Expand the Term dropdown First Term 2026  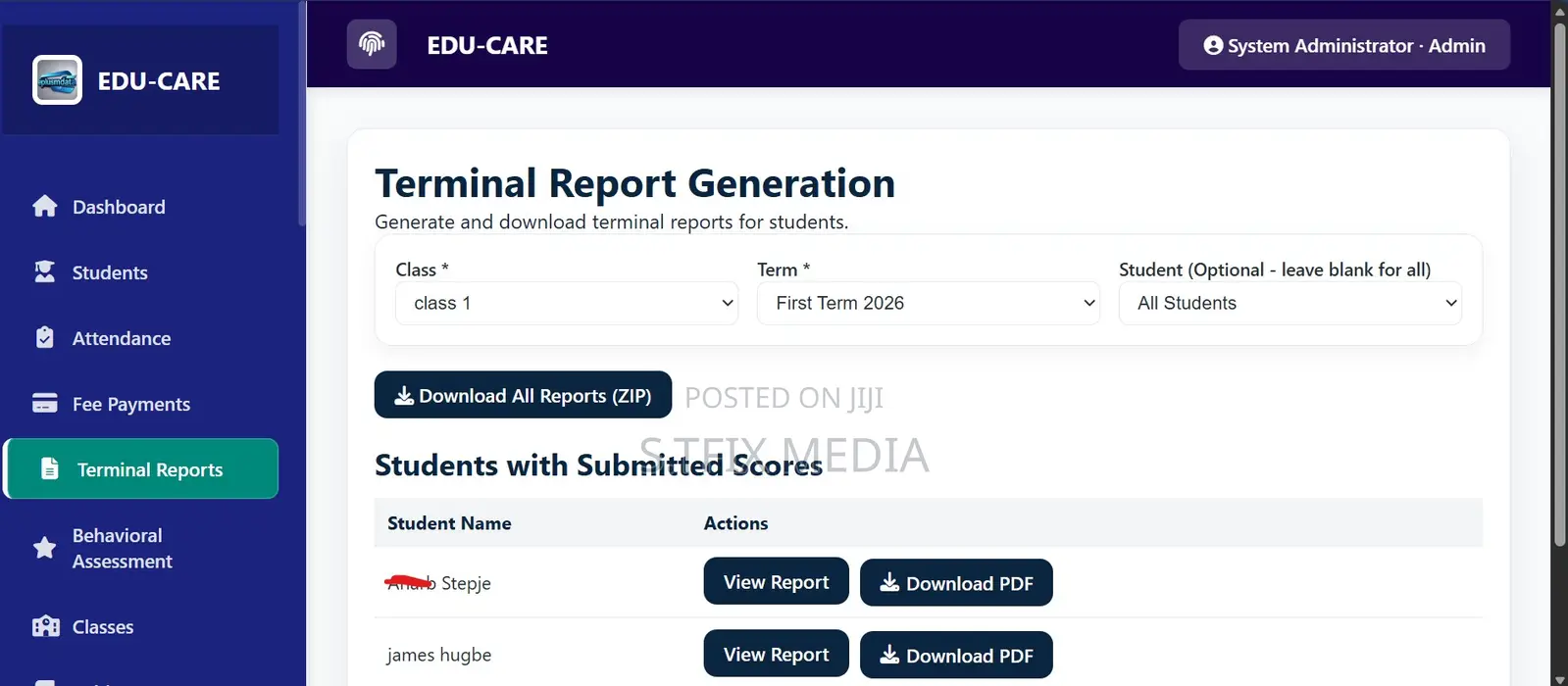929,303
